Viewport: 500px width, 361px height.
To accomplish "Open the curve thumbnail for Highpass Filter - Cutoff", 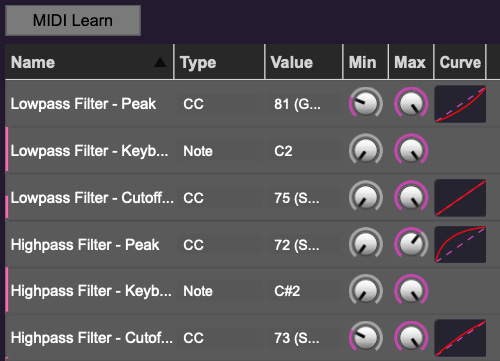I will tap(460, 338).
